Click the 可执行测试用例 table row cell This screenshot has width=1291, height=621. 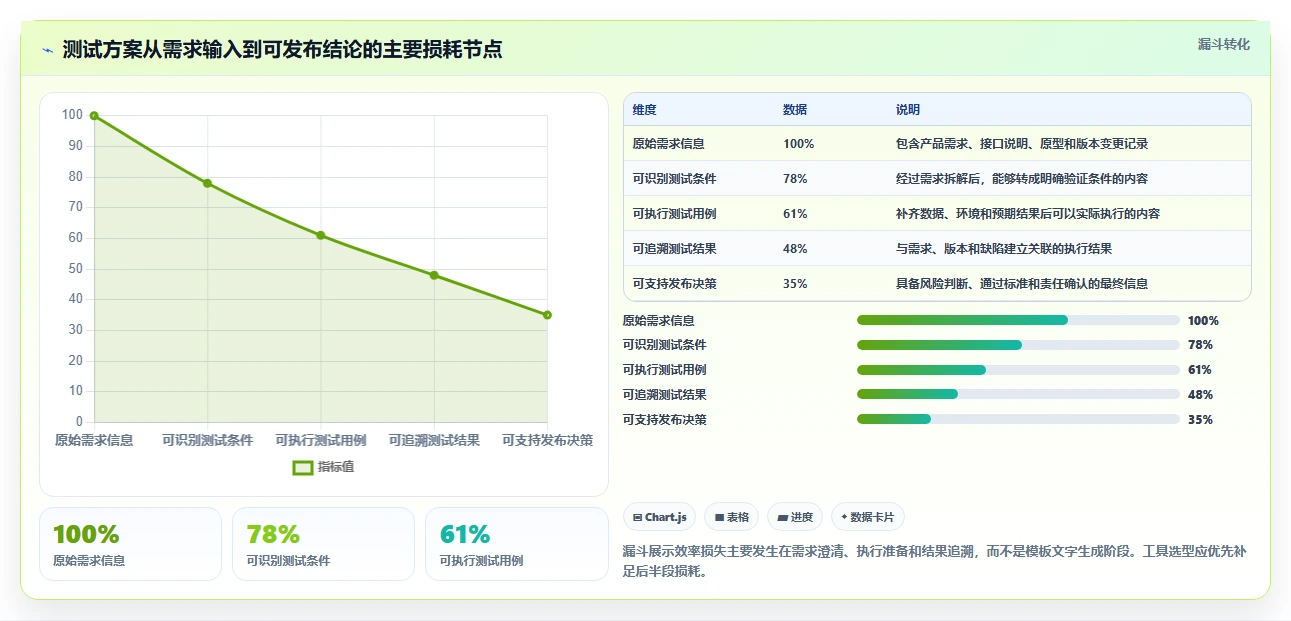(x=674, y=214)
